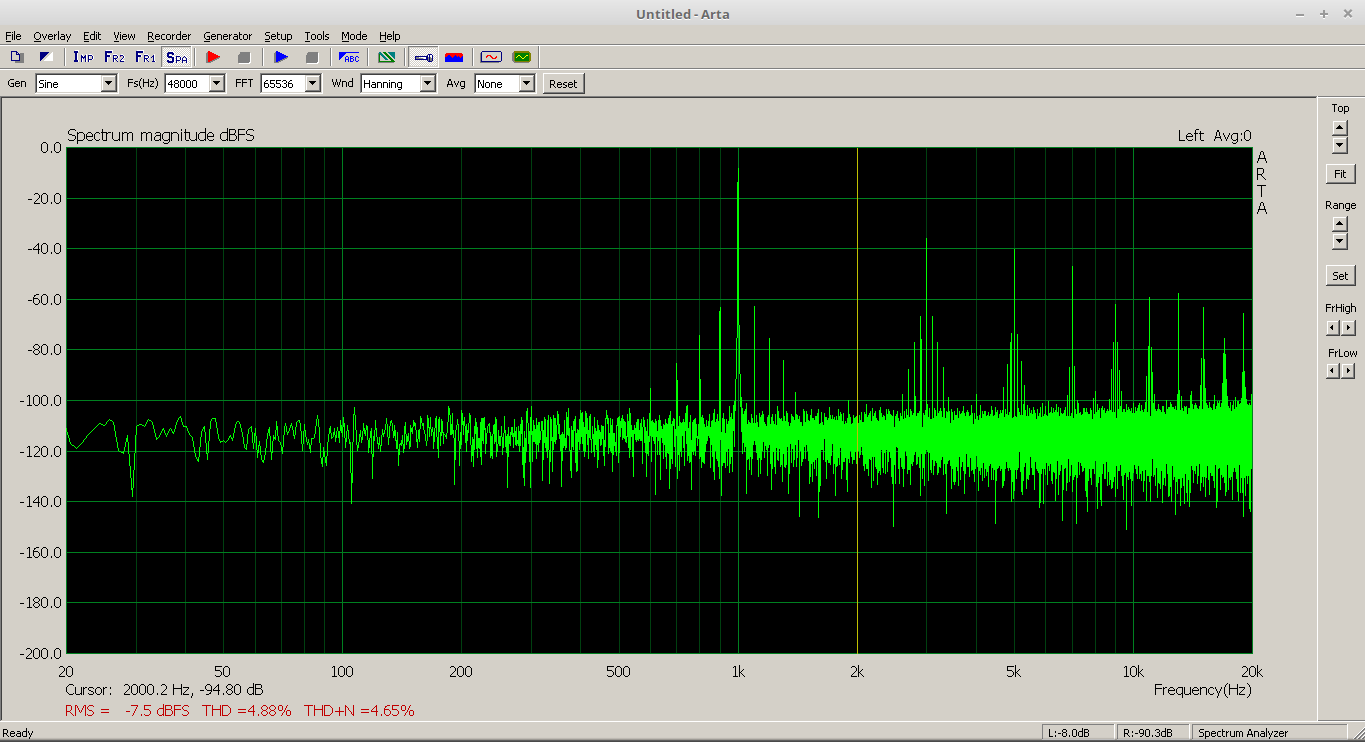1365x742 pixels.
Task: Expand the FFT size dropdown
Action: click(x=312, y=84)
